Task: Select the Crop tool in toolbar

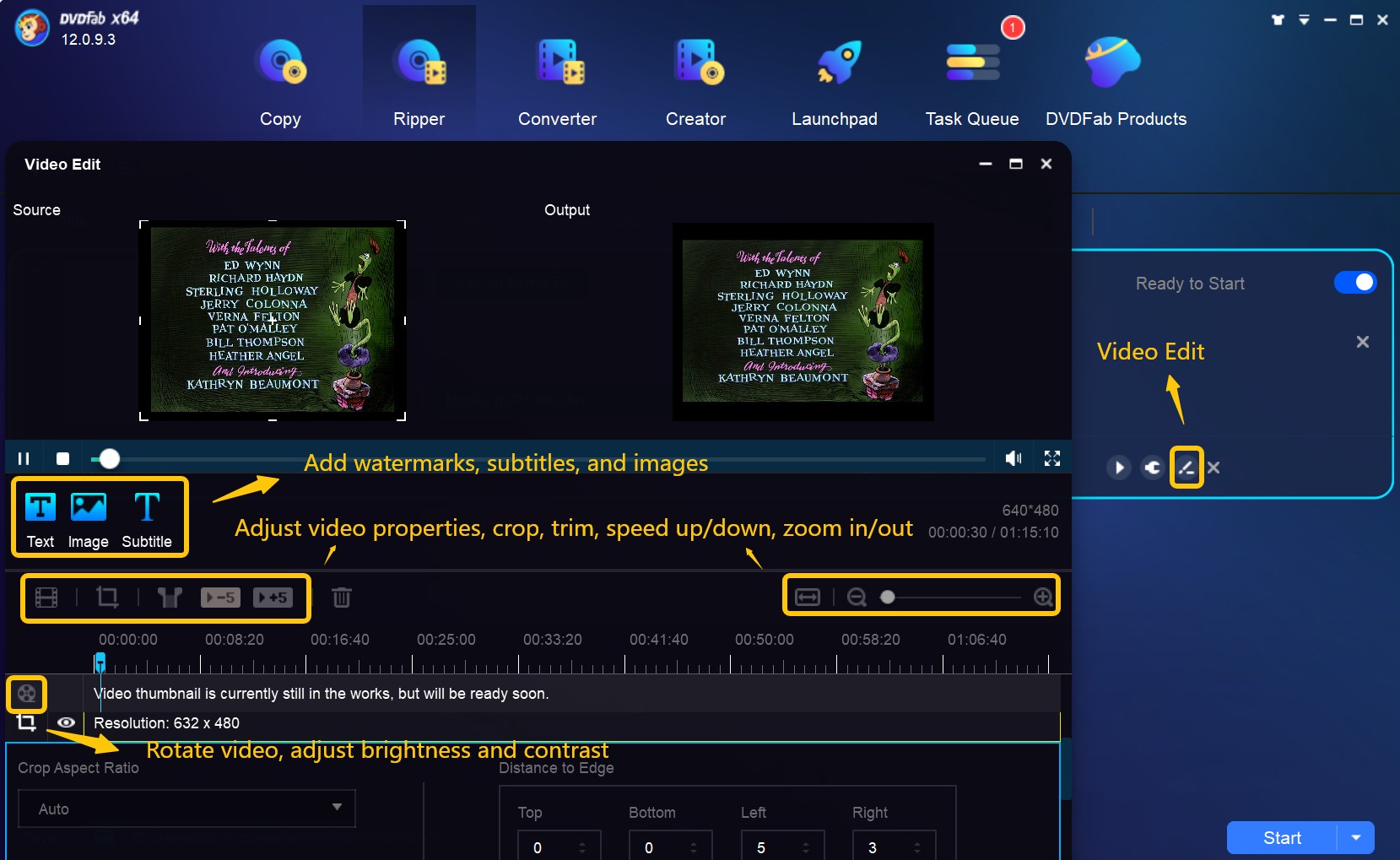Action: tap(107, 598)
